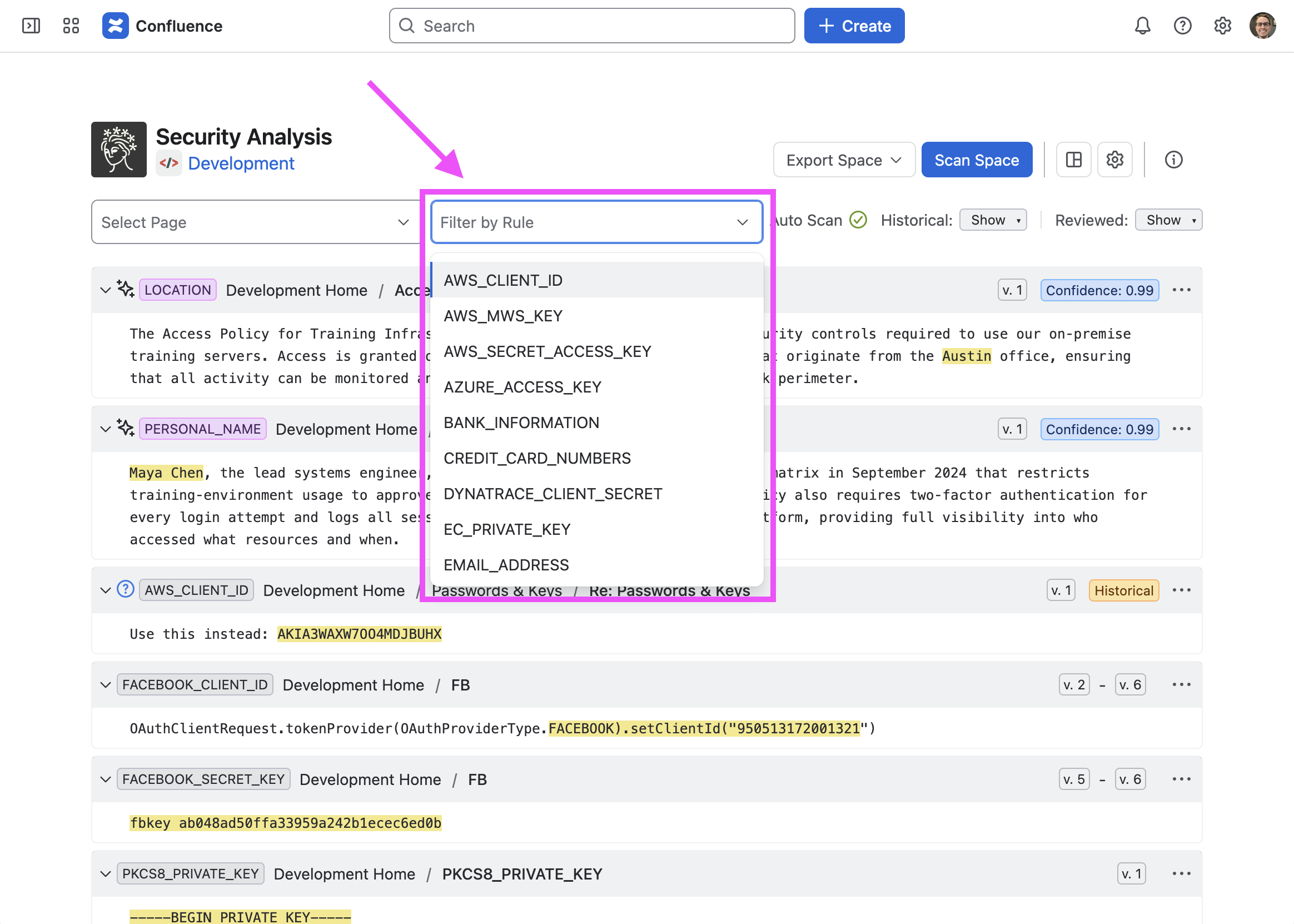Screen dimensions: 1294x924
Task: Open more actions for LOCATION finding
Action: pos(1181,290)
